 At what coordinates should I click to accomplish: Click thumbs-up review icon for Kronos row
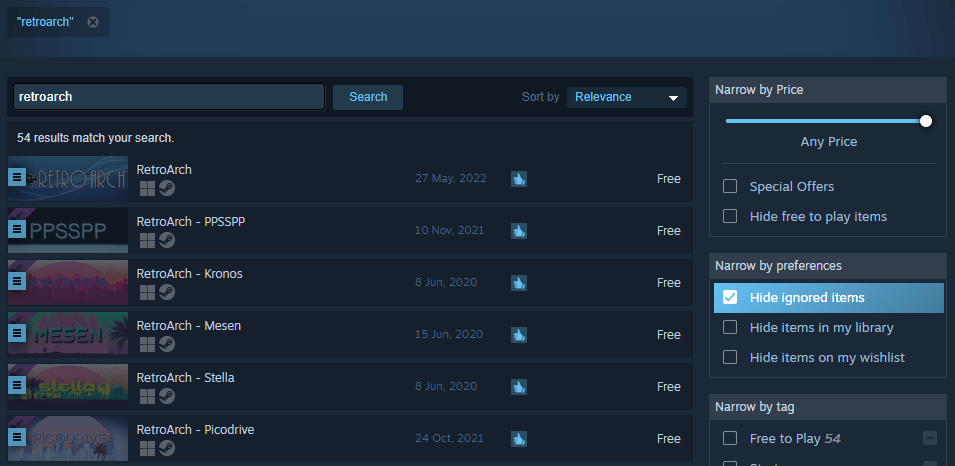[518, 283]
